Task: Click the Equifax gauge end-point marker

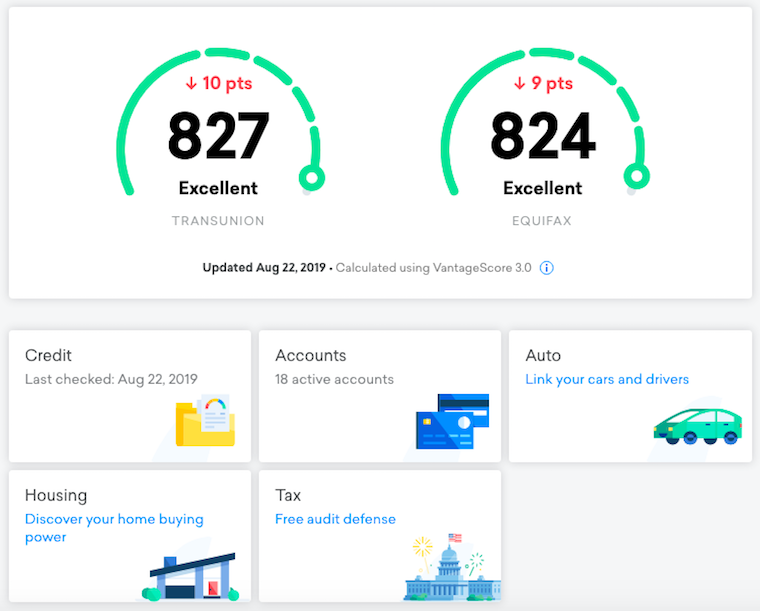Action: [x=636, y=176]
